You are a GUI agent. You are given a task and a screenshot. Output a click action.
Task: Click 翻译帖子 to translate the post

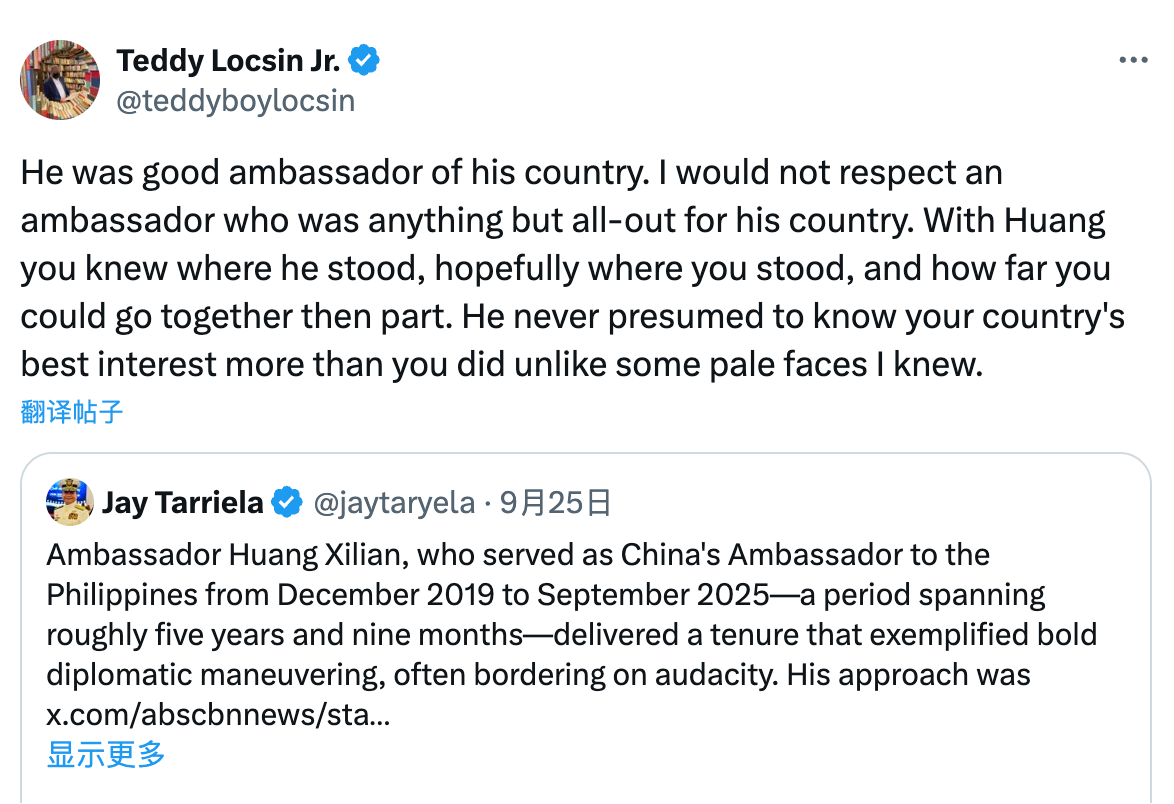point(72,411)
